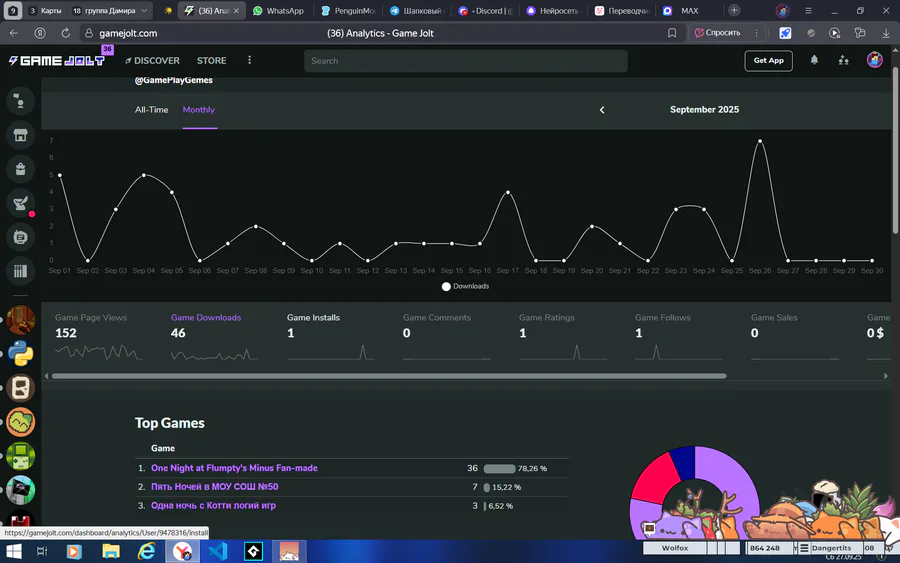Click the Get App button

point(769,60)
